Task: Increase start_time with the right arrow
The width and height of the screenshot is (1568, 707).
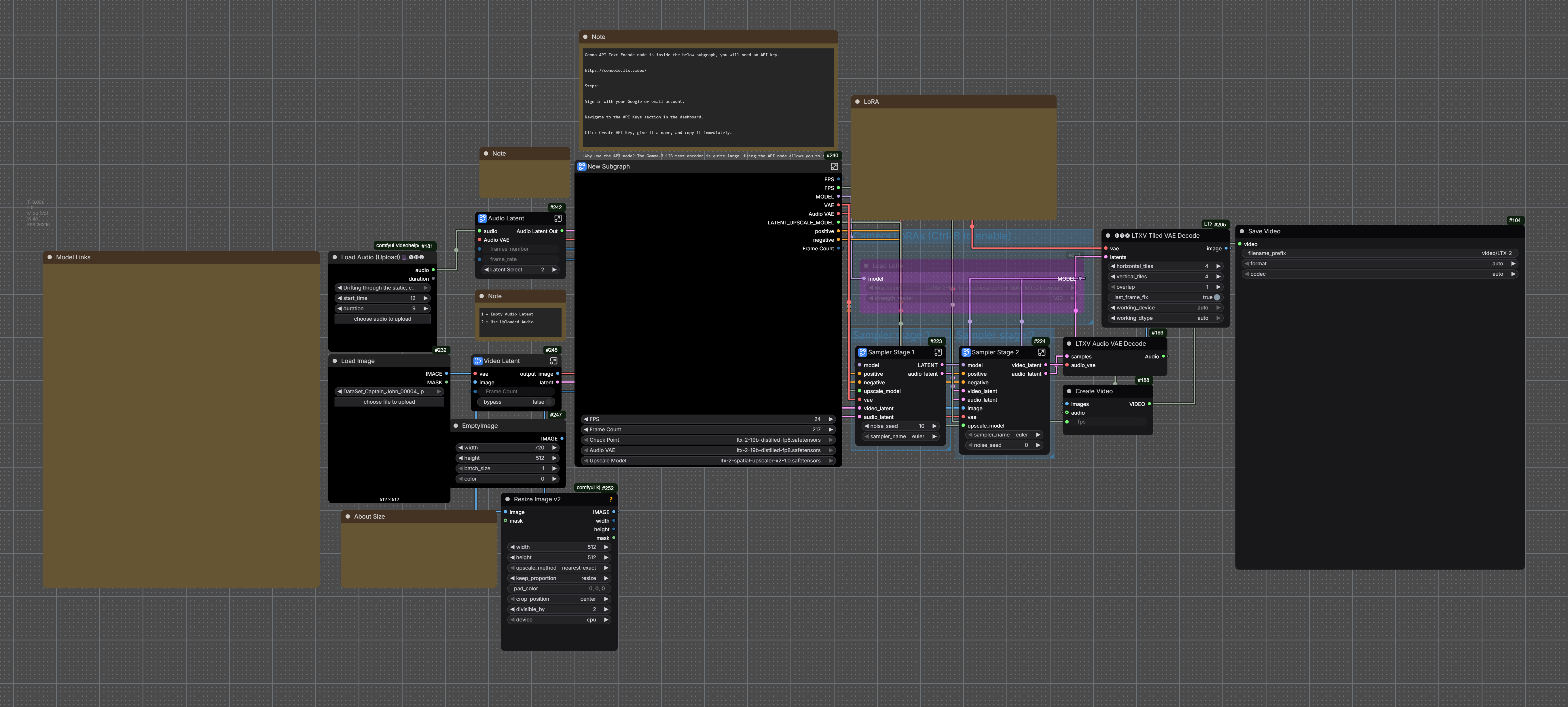Action: coord(426,298)
